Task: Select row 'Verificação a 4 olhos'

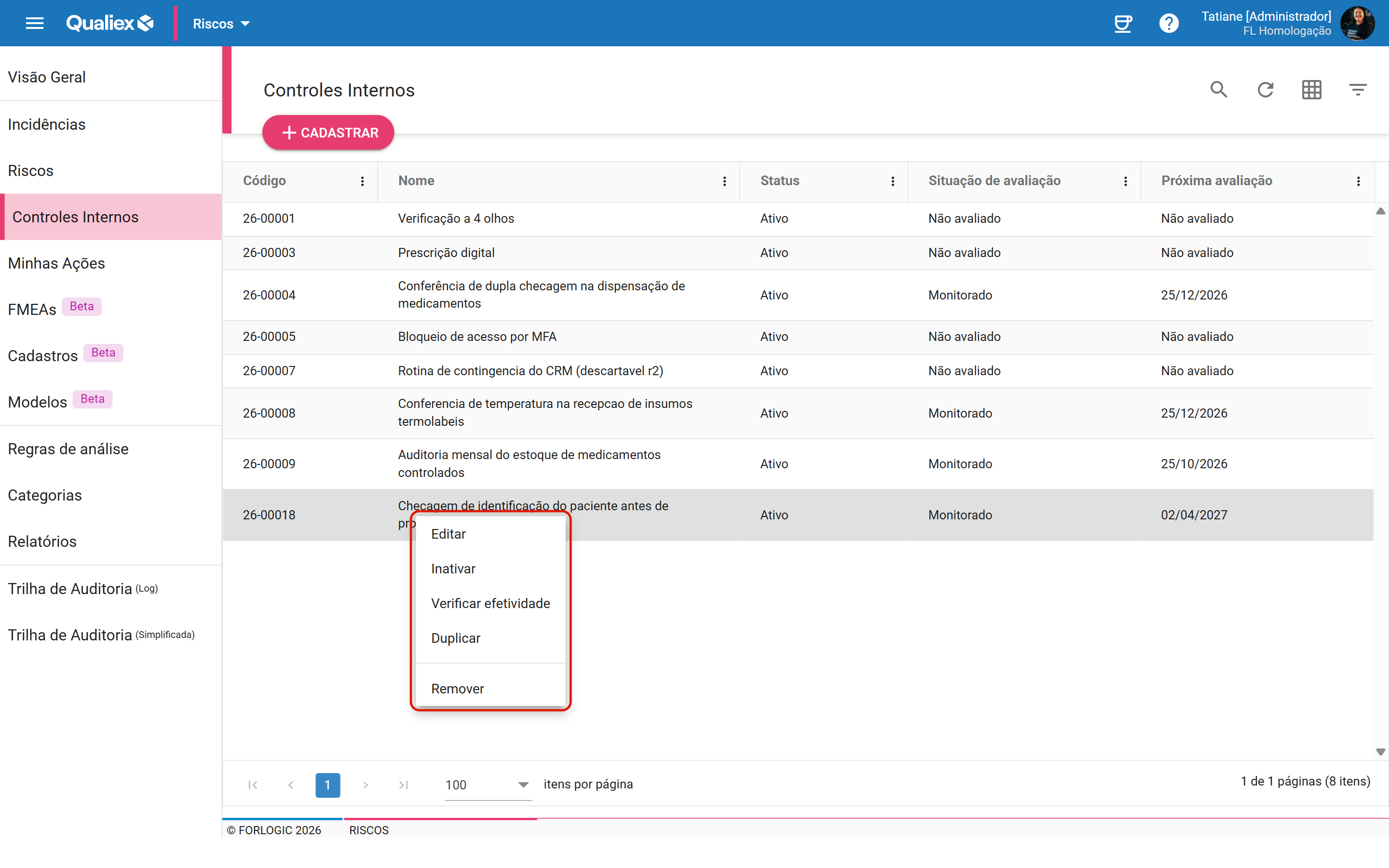Action: click(x=798, y=219)
